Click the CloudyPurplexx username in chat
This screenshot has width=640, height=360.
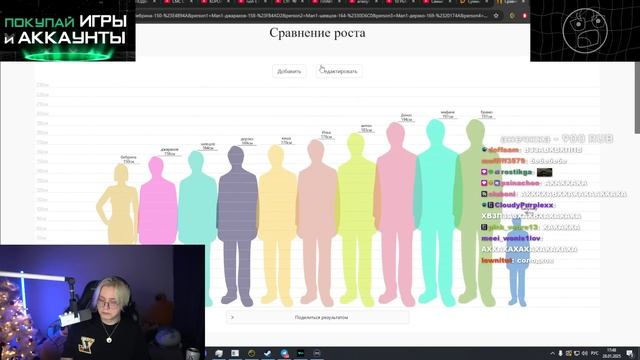click(524, 205)
